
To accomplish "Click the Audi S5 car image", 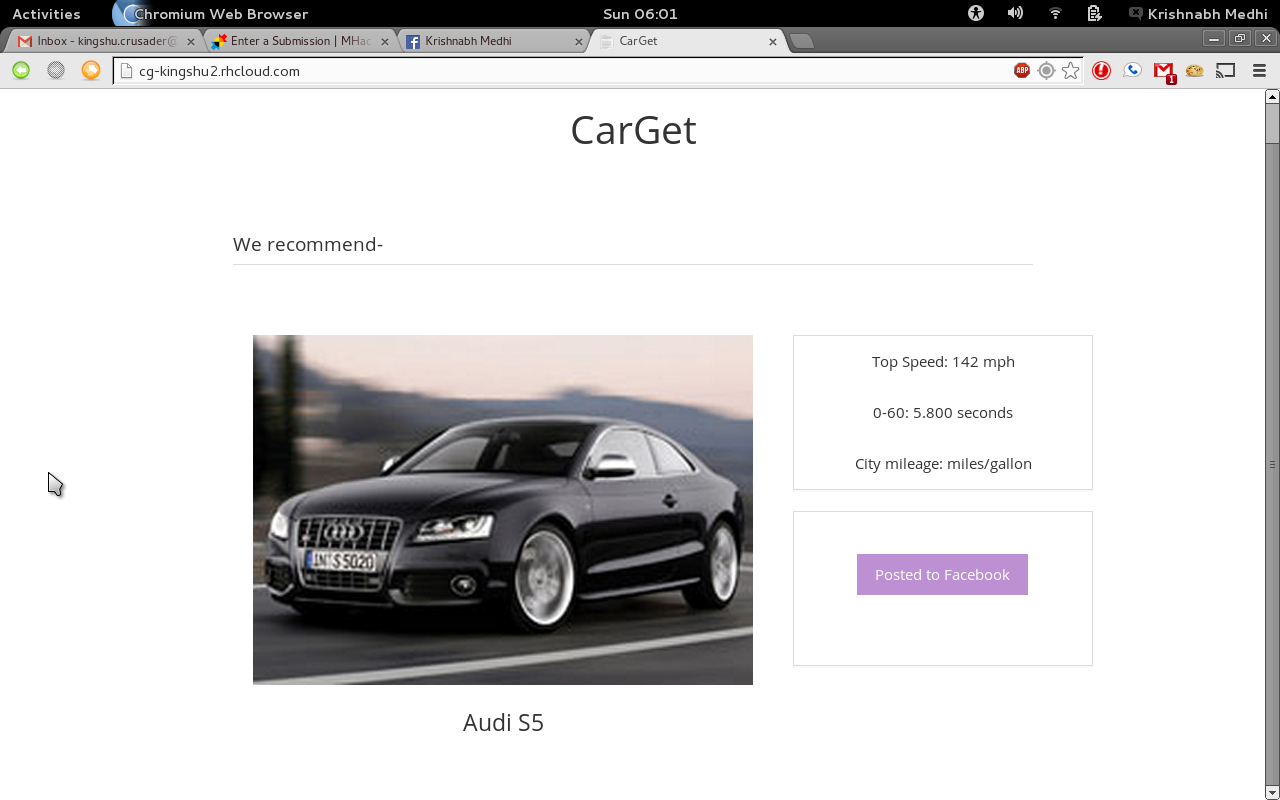I will (x=503, y=510).
